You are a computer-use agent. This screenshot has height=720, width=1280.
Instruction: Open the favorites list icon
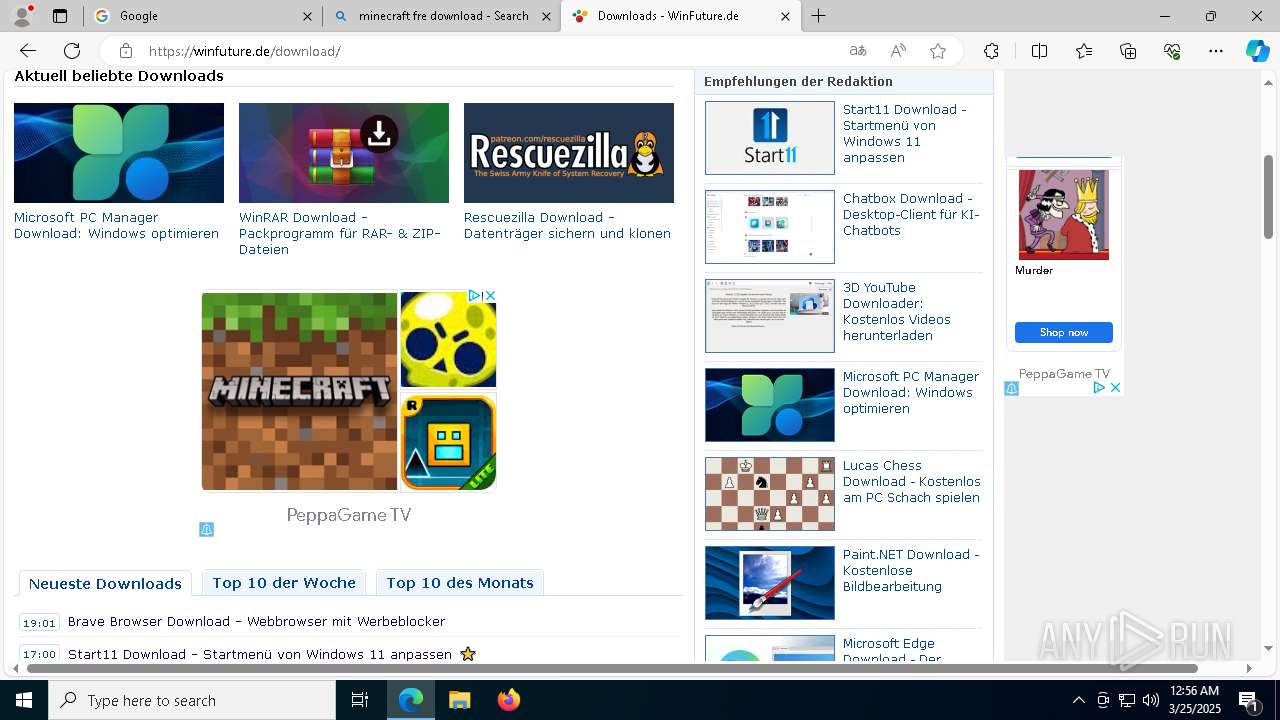[1084, 51]
